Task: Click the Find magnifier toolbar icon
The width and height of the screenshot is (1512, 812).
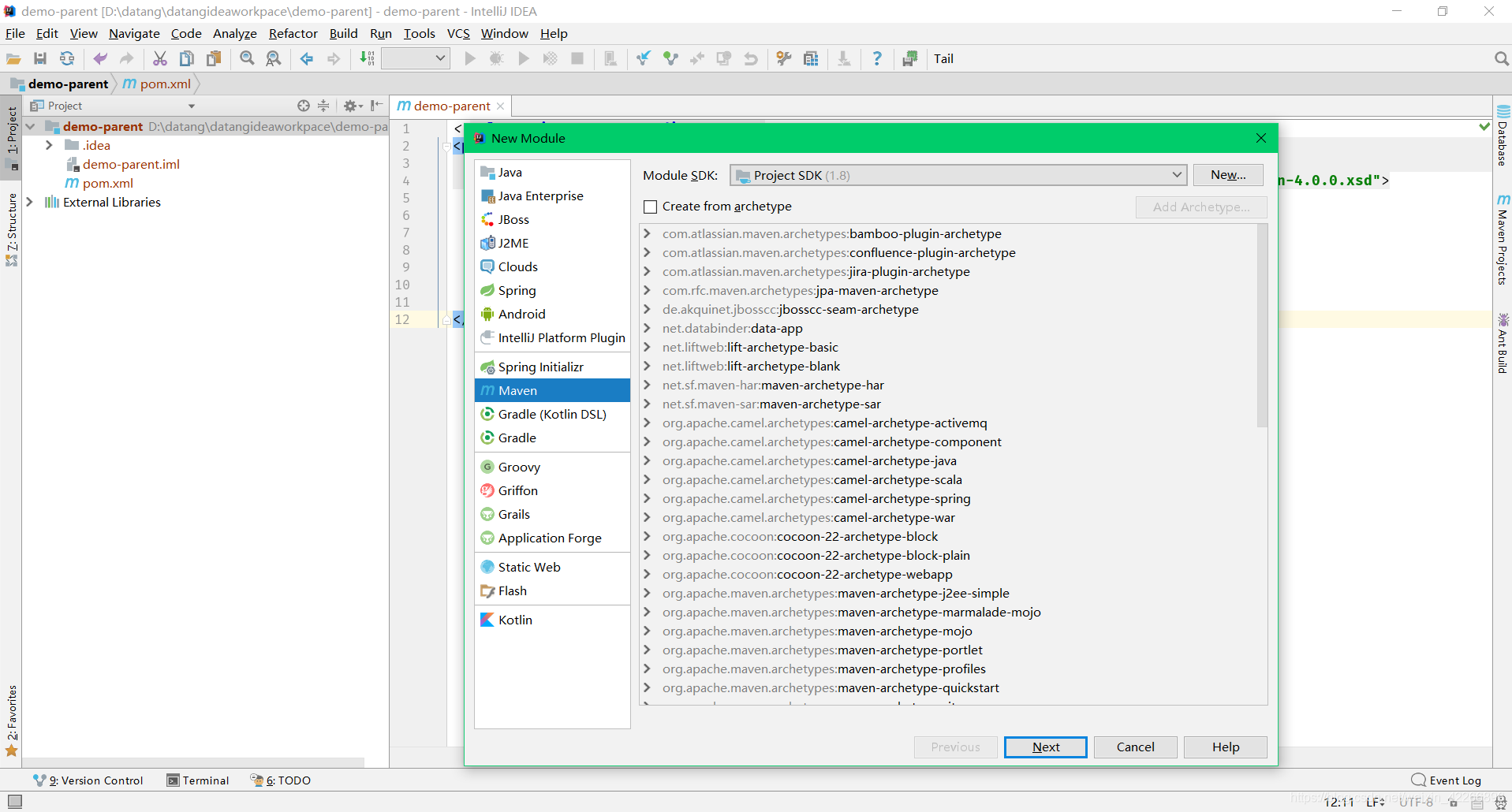Action: click(247, 58)
